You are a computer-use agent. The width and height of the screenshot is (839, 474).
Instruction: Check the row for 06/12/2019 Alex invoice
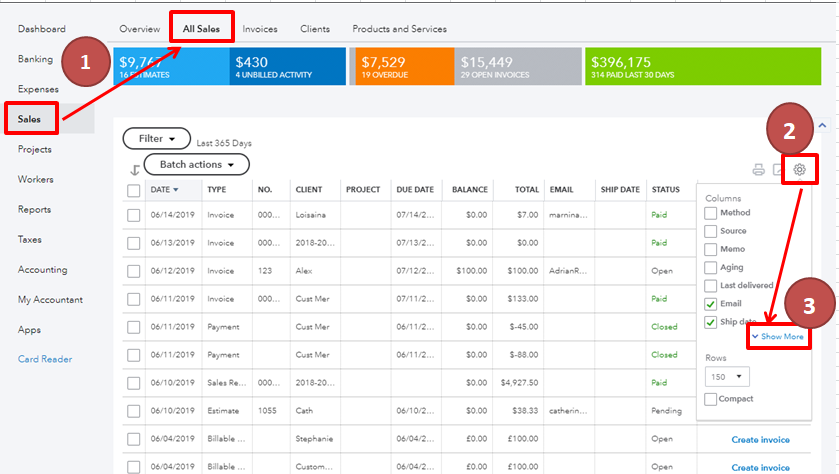[x=134, y=271]
